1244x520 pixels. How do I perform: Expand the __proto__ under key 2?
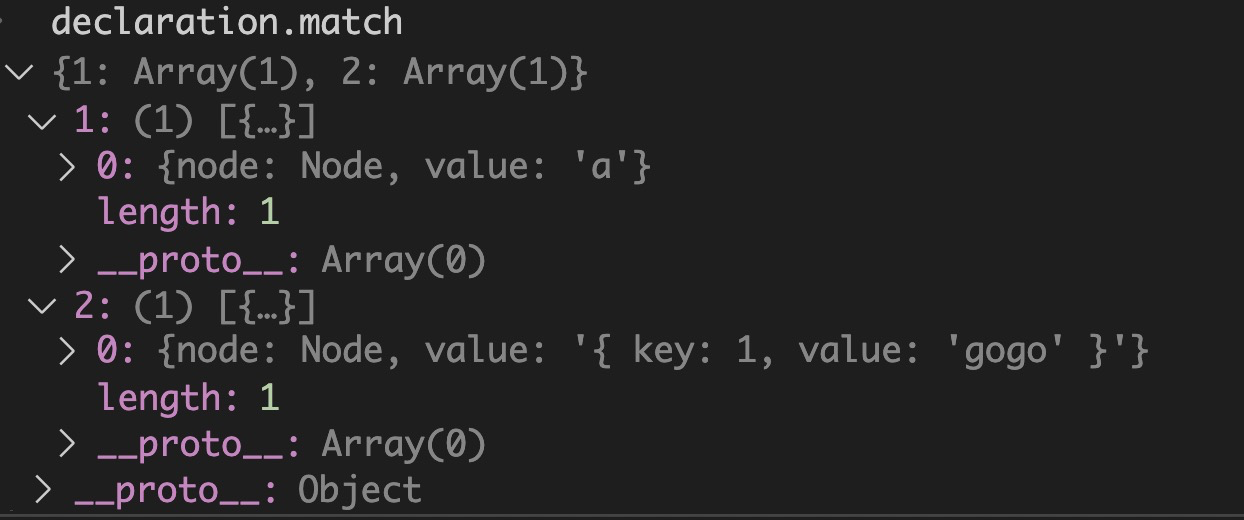click(x=67, y=444)
